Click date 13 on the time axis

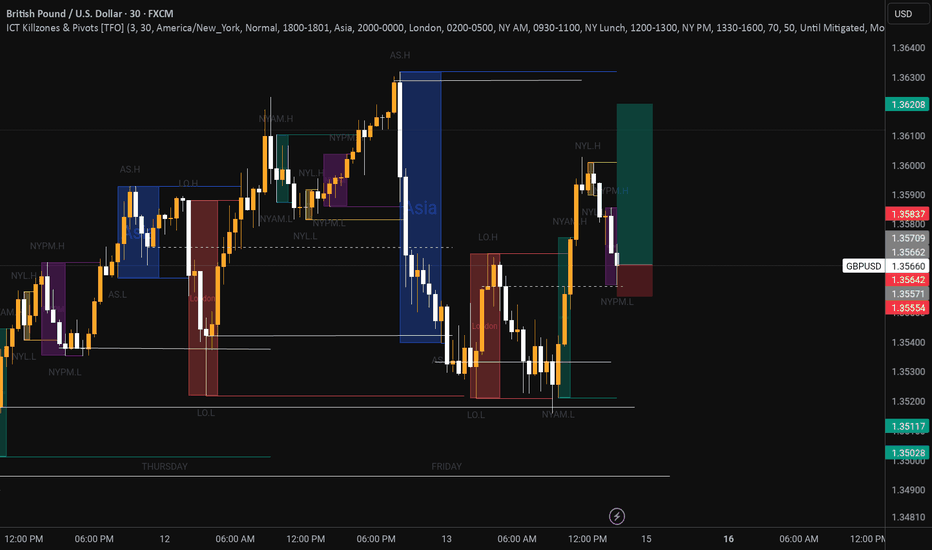click(x=446, y=539)
